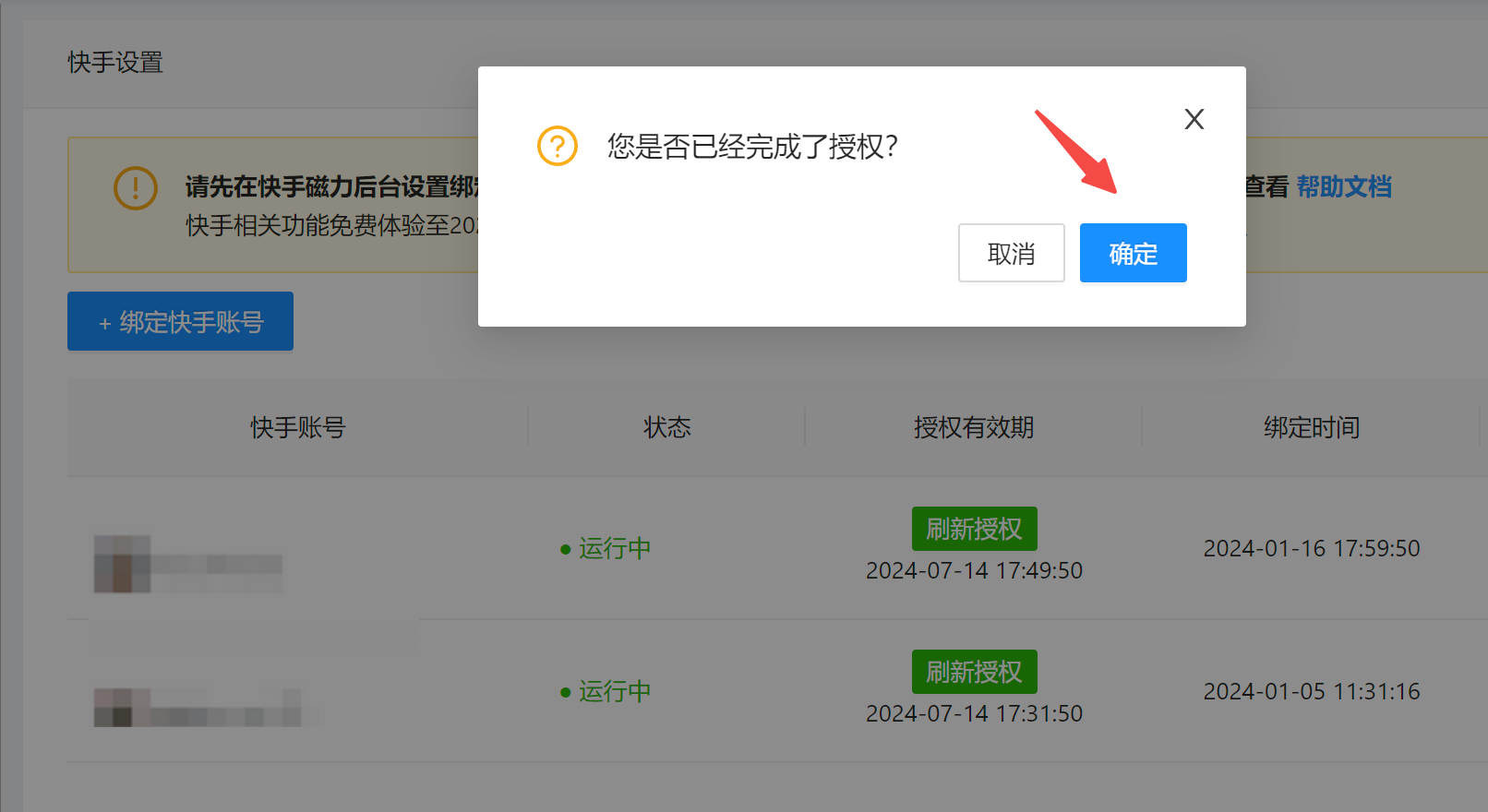Select the 状态 column header
Image resolution: width=1488 pixels, height=812 pixels.
(x=666, y=427)
